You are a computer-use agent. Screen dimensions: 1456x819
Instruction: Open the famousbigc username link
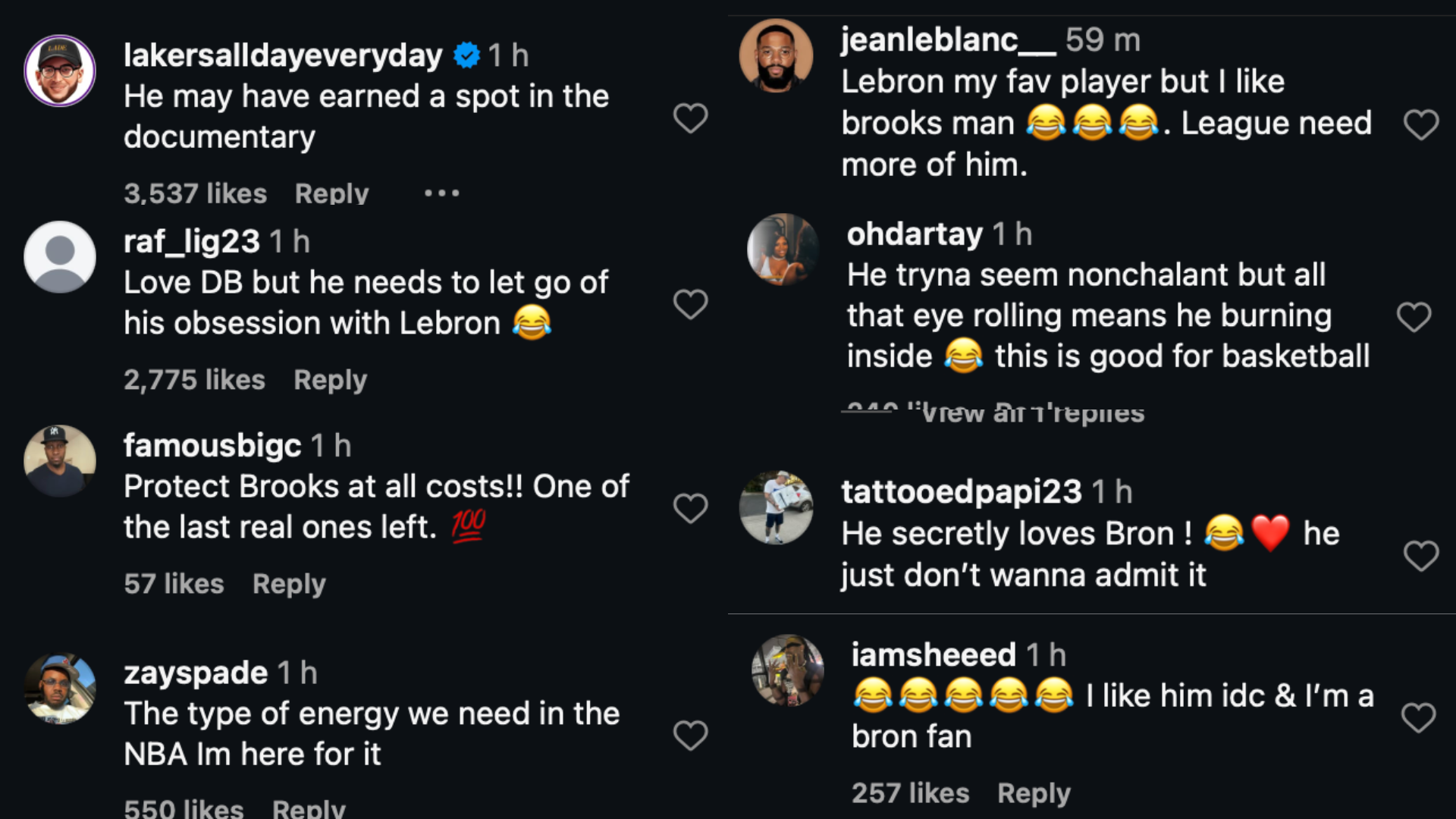pyautogui.click(x=212, y=446)
